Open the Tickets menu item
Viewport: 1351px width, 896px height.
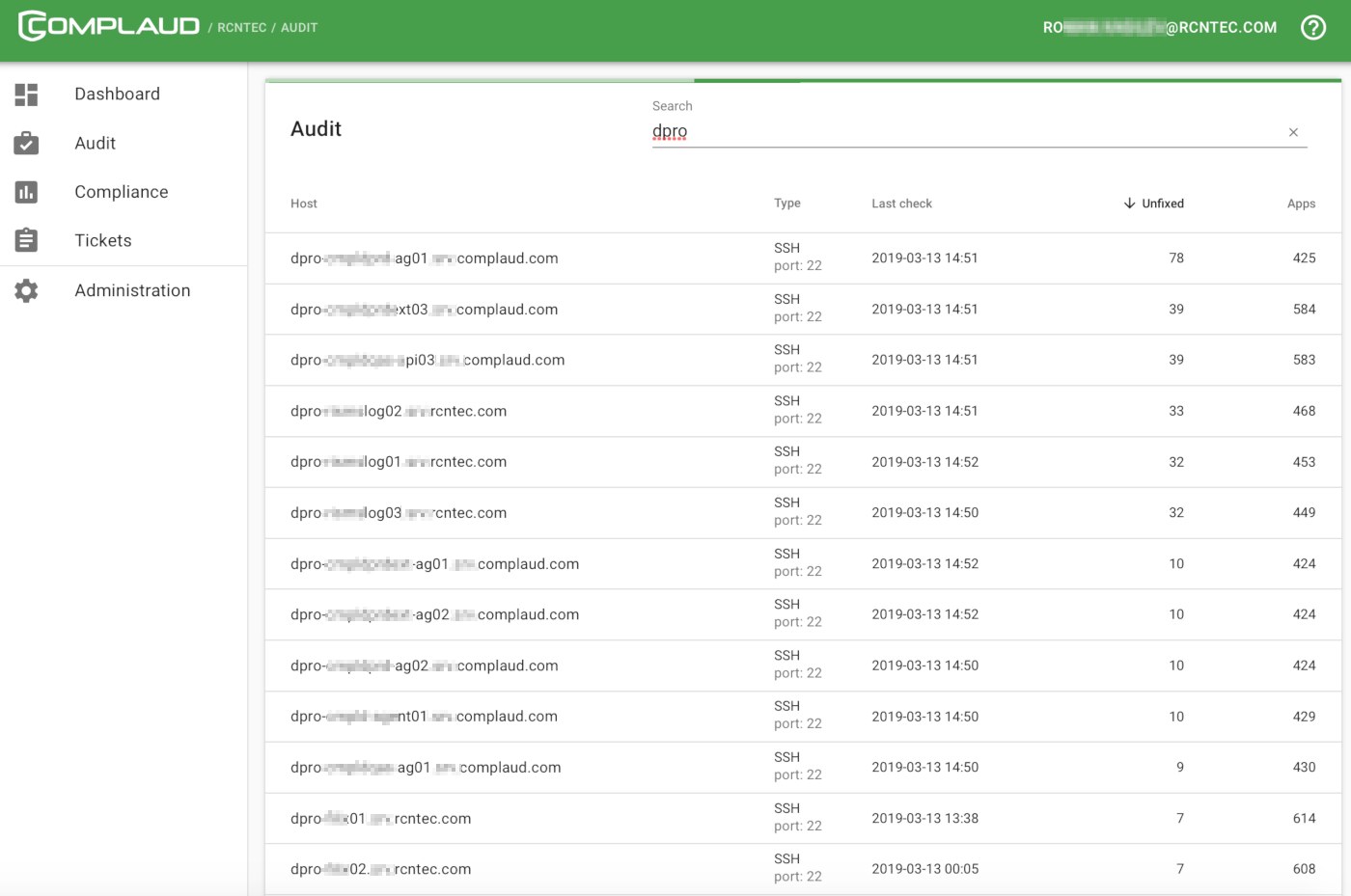click(103, 240)
